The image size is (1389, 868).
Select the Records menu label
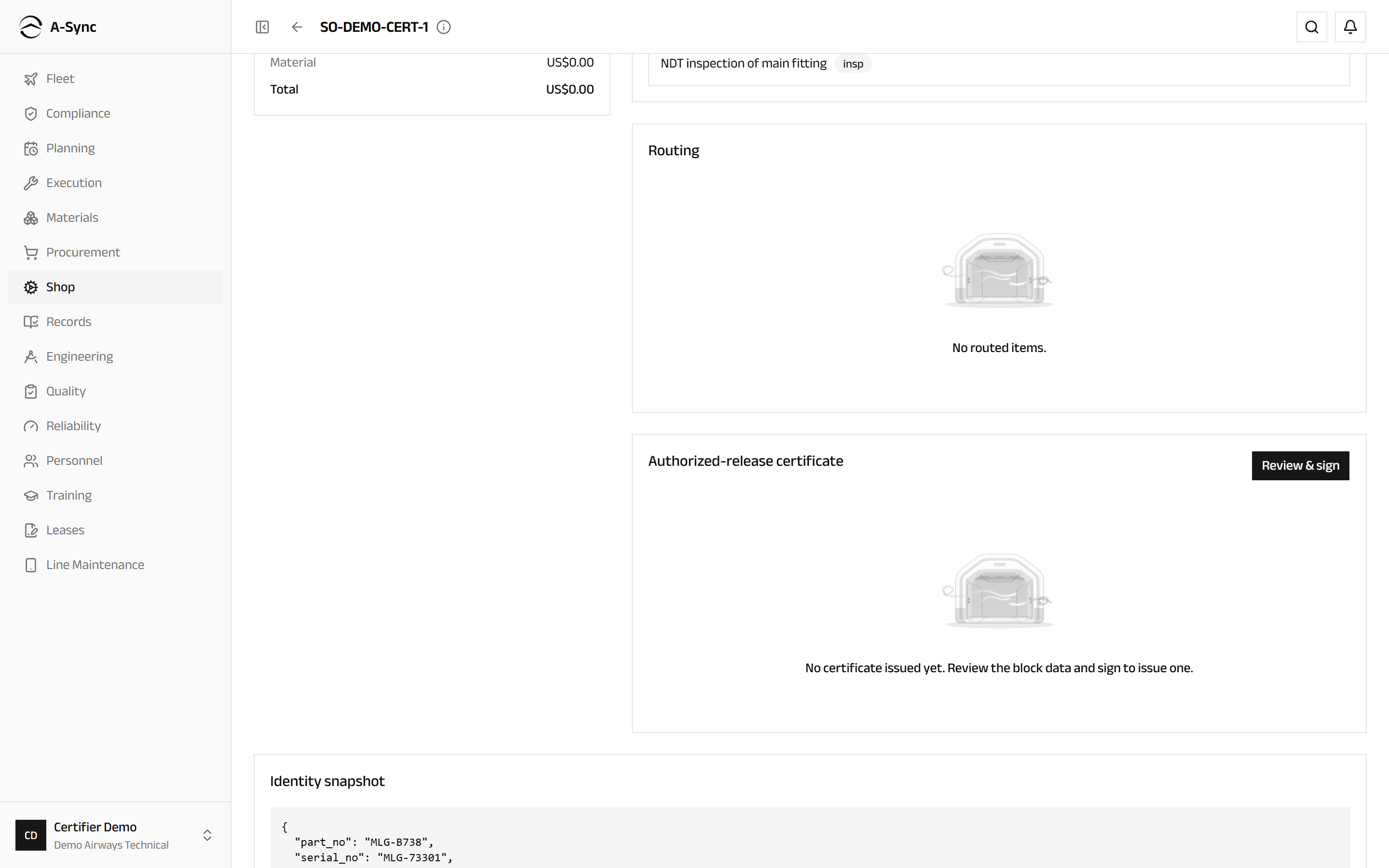point(69,322)
